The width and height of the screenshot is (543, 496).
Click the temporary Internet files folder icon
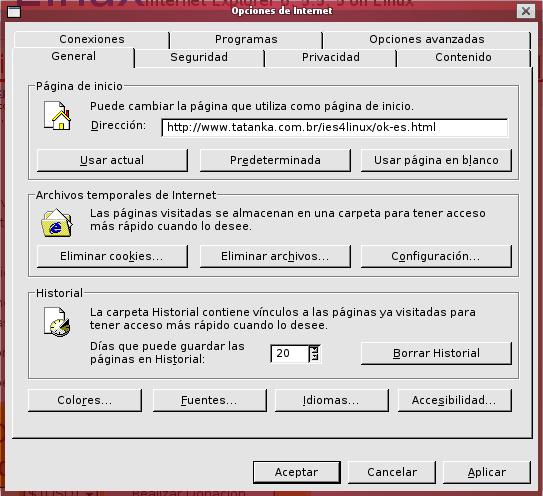[x=57, y=223]
